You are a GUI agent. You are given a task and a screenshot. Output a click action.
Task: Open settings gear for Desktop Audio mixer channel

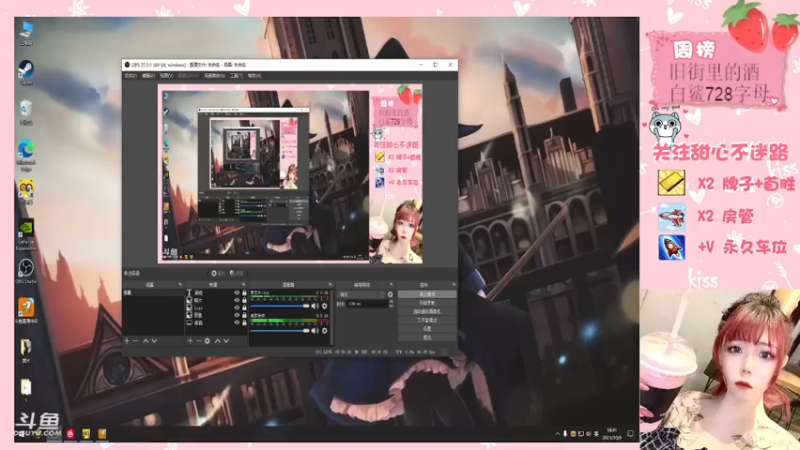click(x=324, y=331)
